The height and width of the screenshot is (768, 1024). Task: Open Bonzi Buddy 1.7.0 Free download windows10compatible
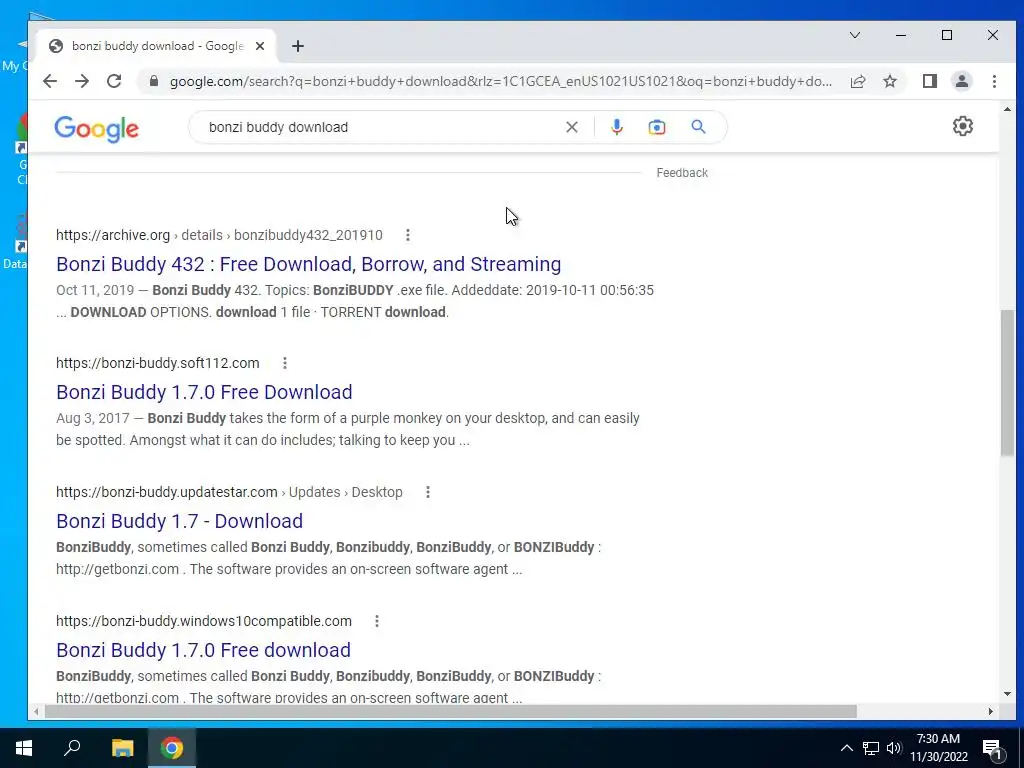pyautogui.click(x=203, y=650)
